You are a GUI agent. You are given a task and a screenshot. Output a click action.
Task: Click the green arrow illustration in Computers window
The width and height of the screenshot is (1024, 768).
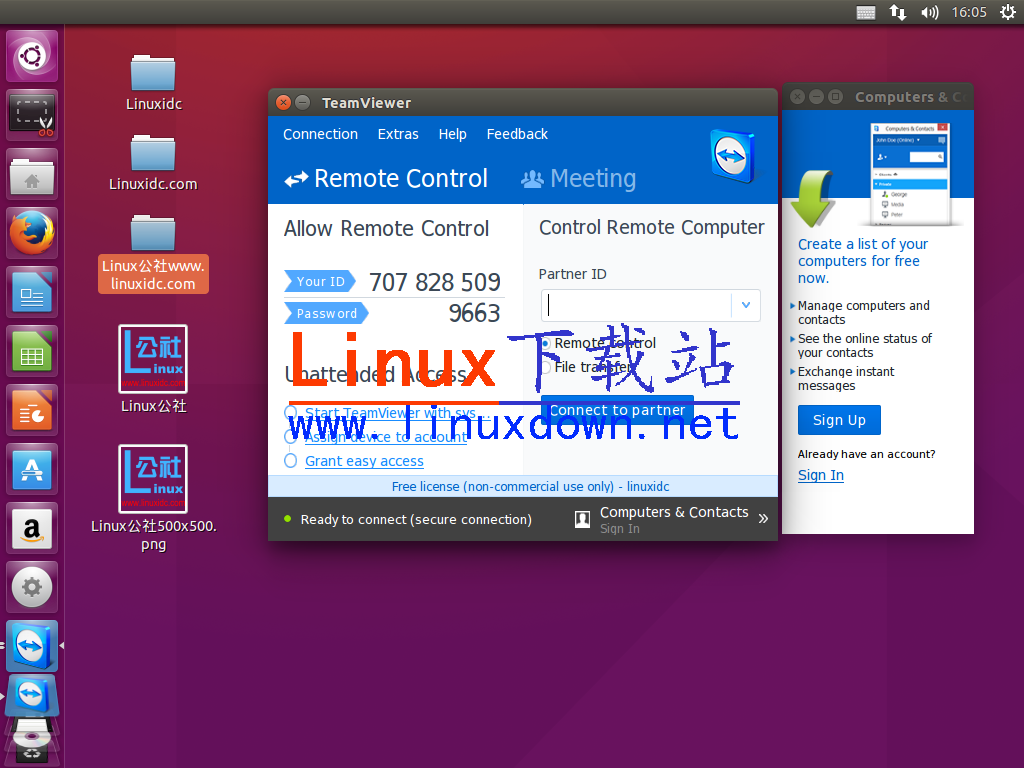coord(811,198)
